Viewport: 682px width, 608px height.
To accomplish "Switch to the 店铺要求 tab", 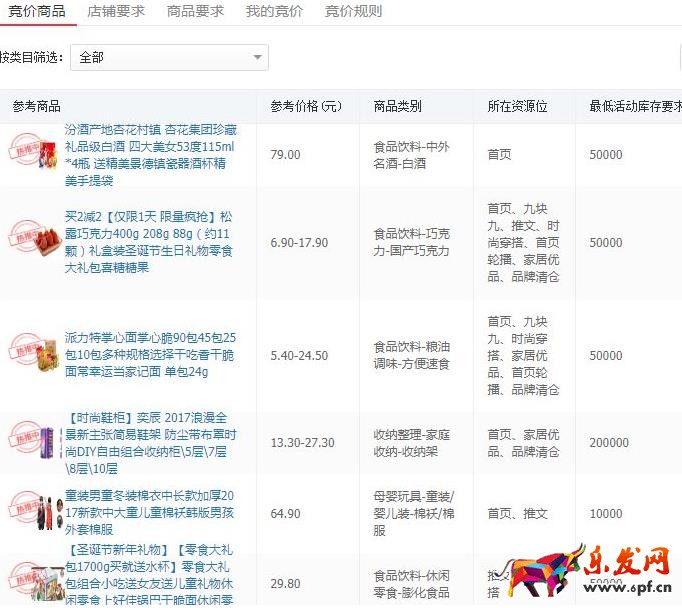I will click(x=116, y=12).
